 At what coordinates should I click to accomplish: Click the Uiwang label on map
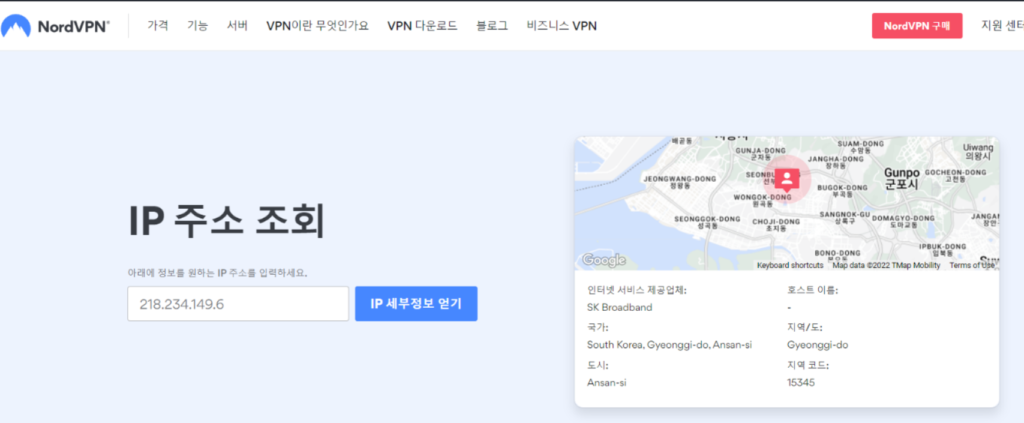pyautogui.click(x=978, y=151)
